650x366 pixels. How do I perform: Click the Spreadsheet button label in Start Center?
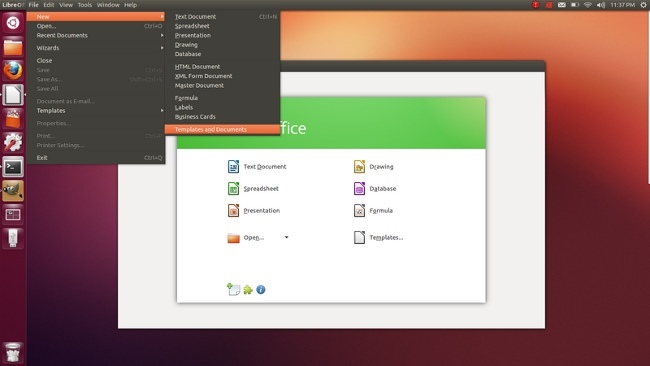point(261,189)
